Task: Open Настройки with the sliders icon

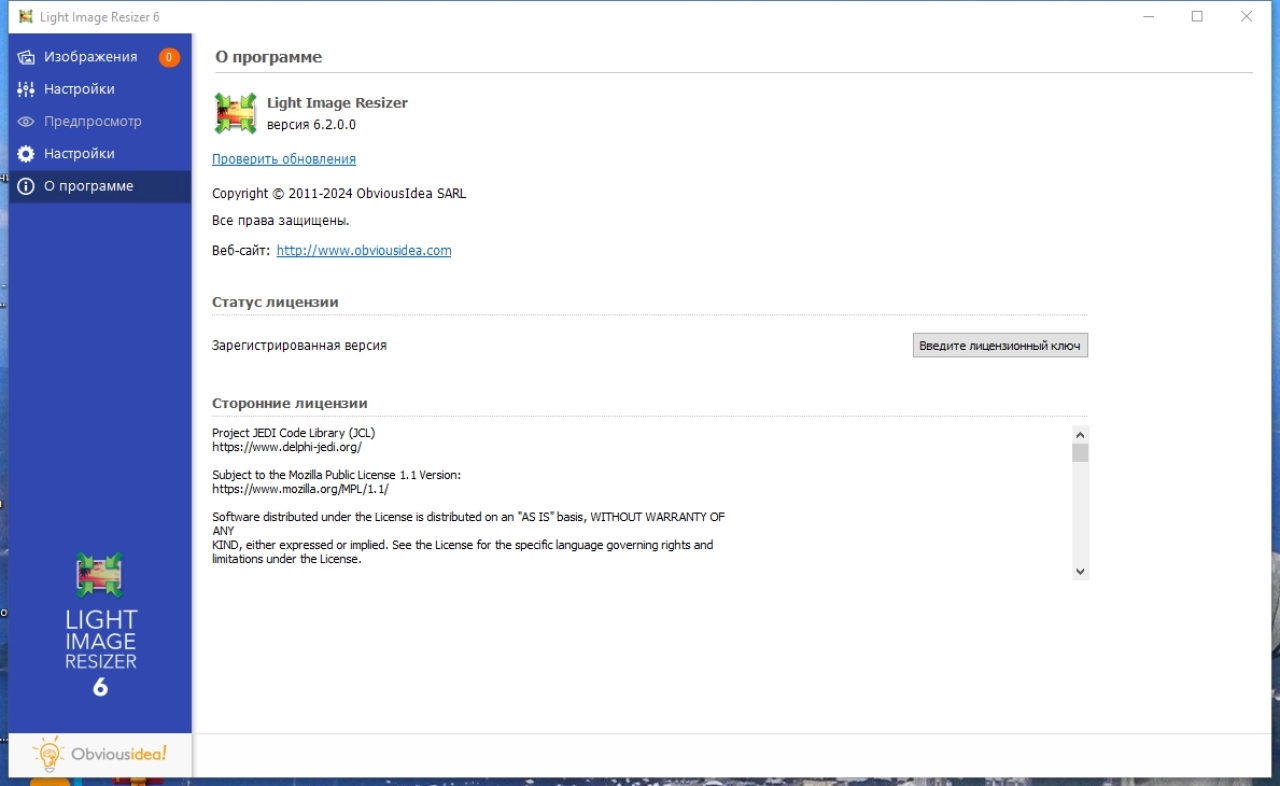Action: pyautogui.click(x=100, y=89)
